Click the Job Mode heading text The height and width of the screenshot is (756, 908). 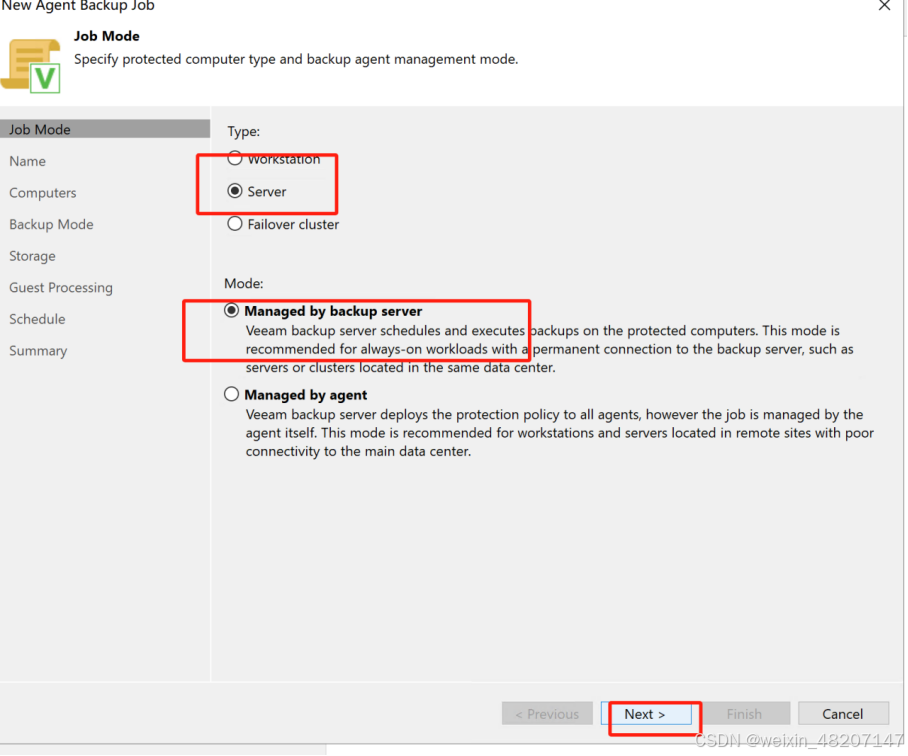[107, 36]
